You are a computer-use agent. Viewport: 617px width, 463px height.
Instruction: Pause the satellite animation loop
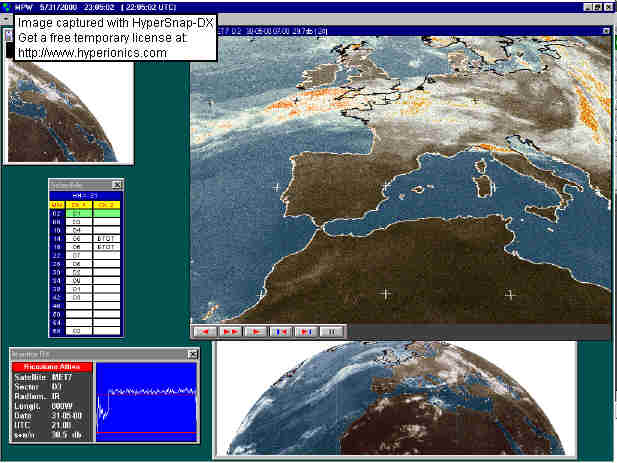pos(333,330)
